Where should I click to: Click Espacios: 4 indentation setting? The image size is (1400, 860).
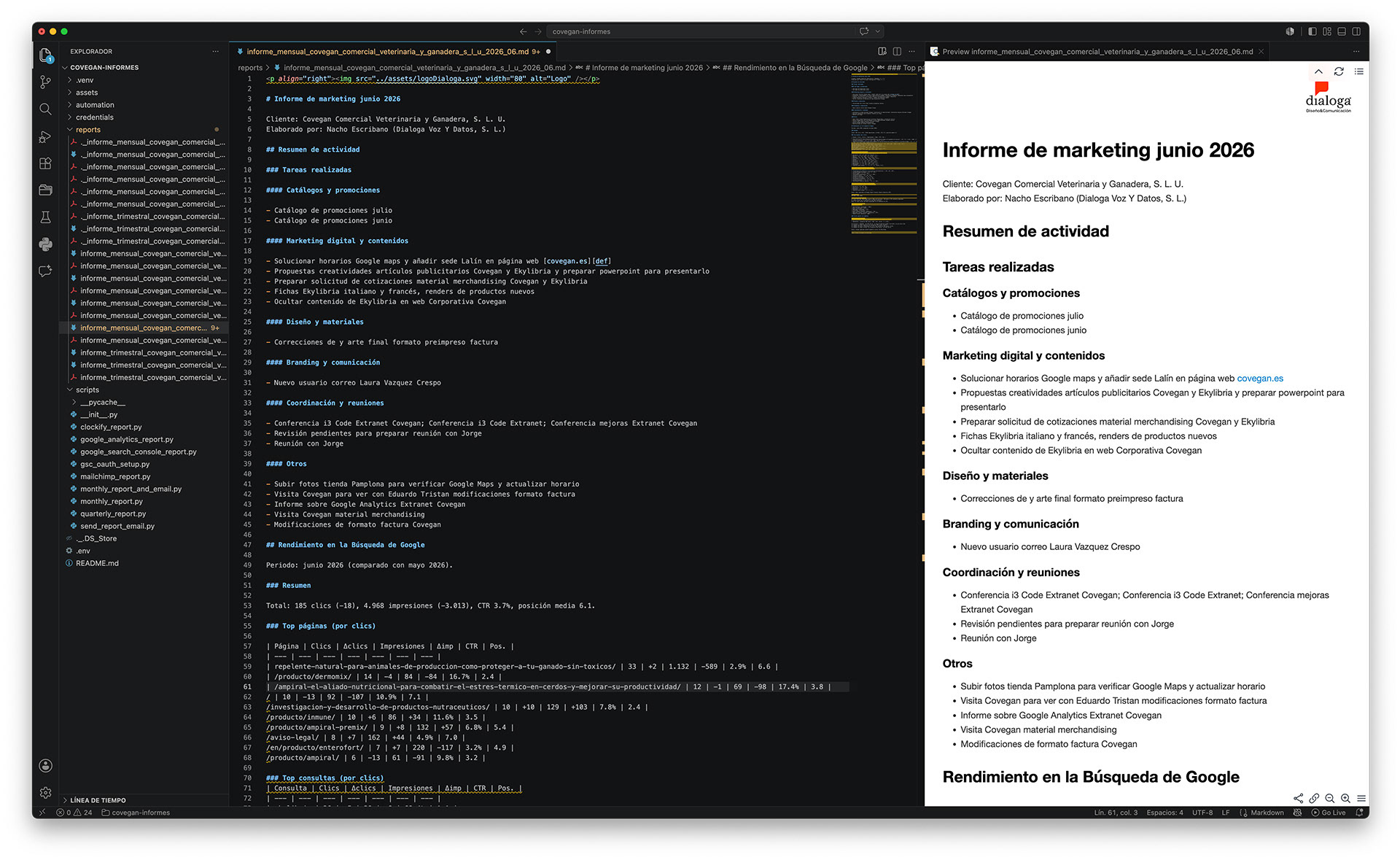(x=1164, y=812)
